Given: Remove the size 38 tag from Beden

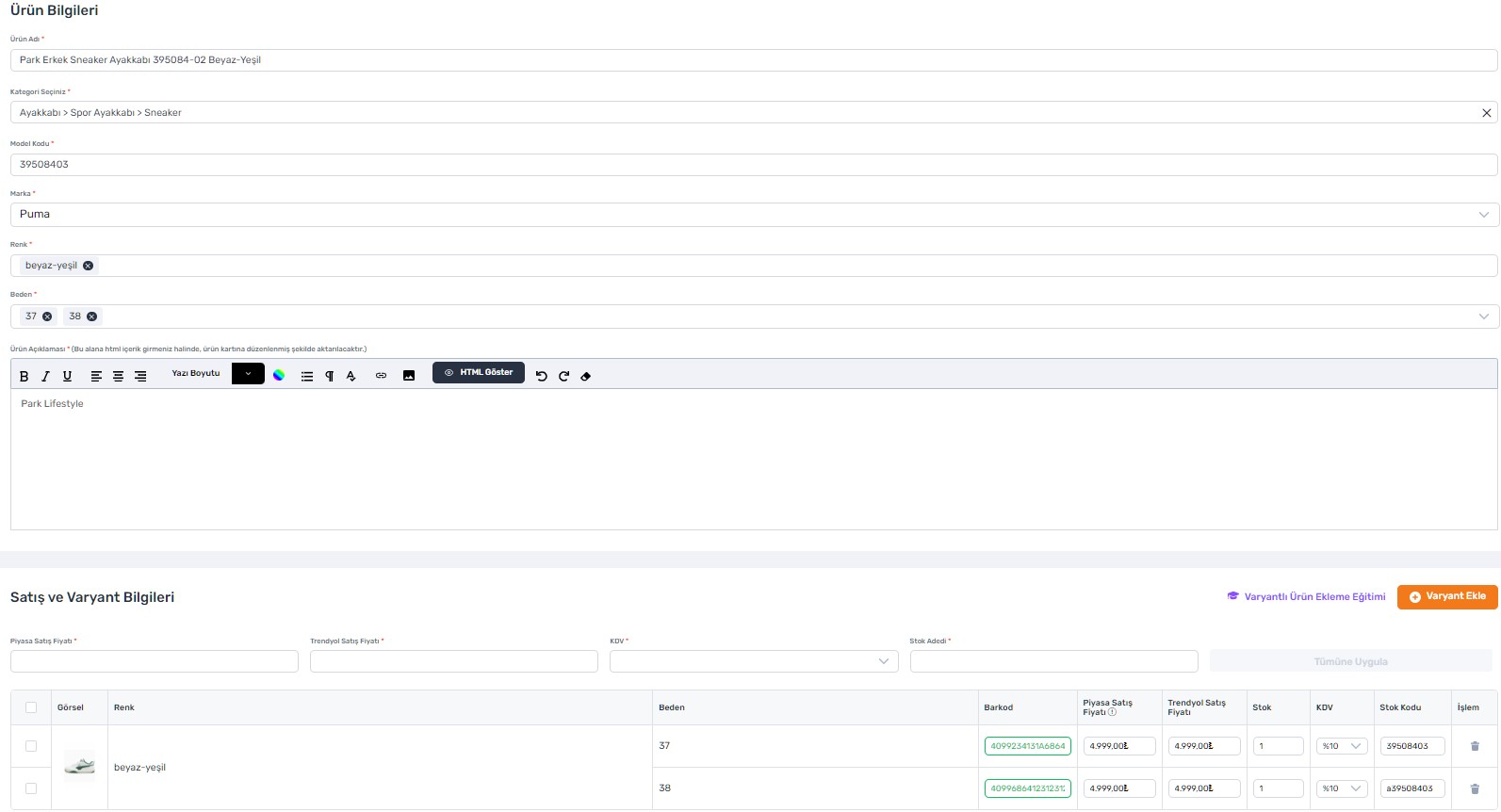Looking at the screenshot, I should click(x=92, y=317).
